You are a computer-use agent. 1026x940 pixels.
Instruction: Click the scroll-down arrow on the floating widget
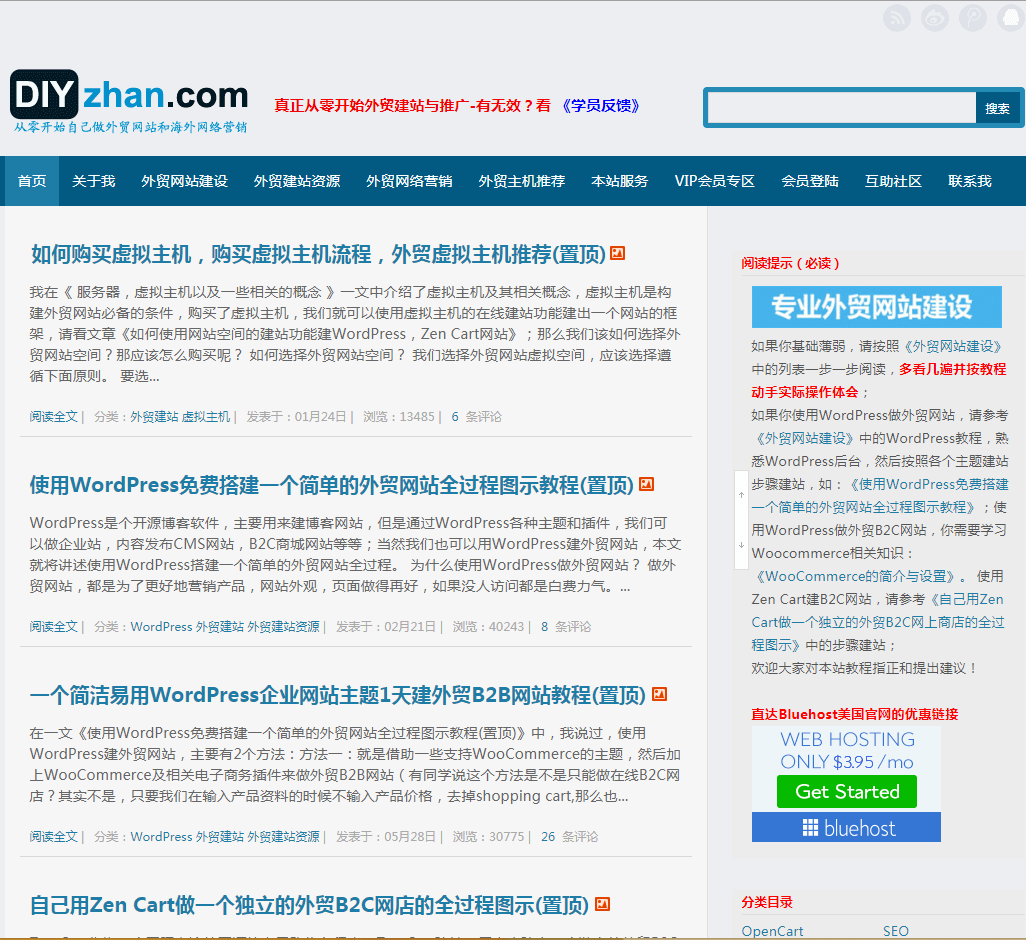point(741,545)
